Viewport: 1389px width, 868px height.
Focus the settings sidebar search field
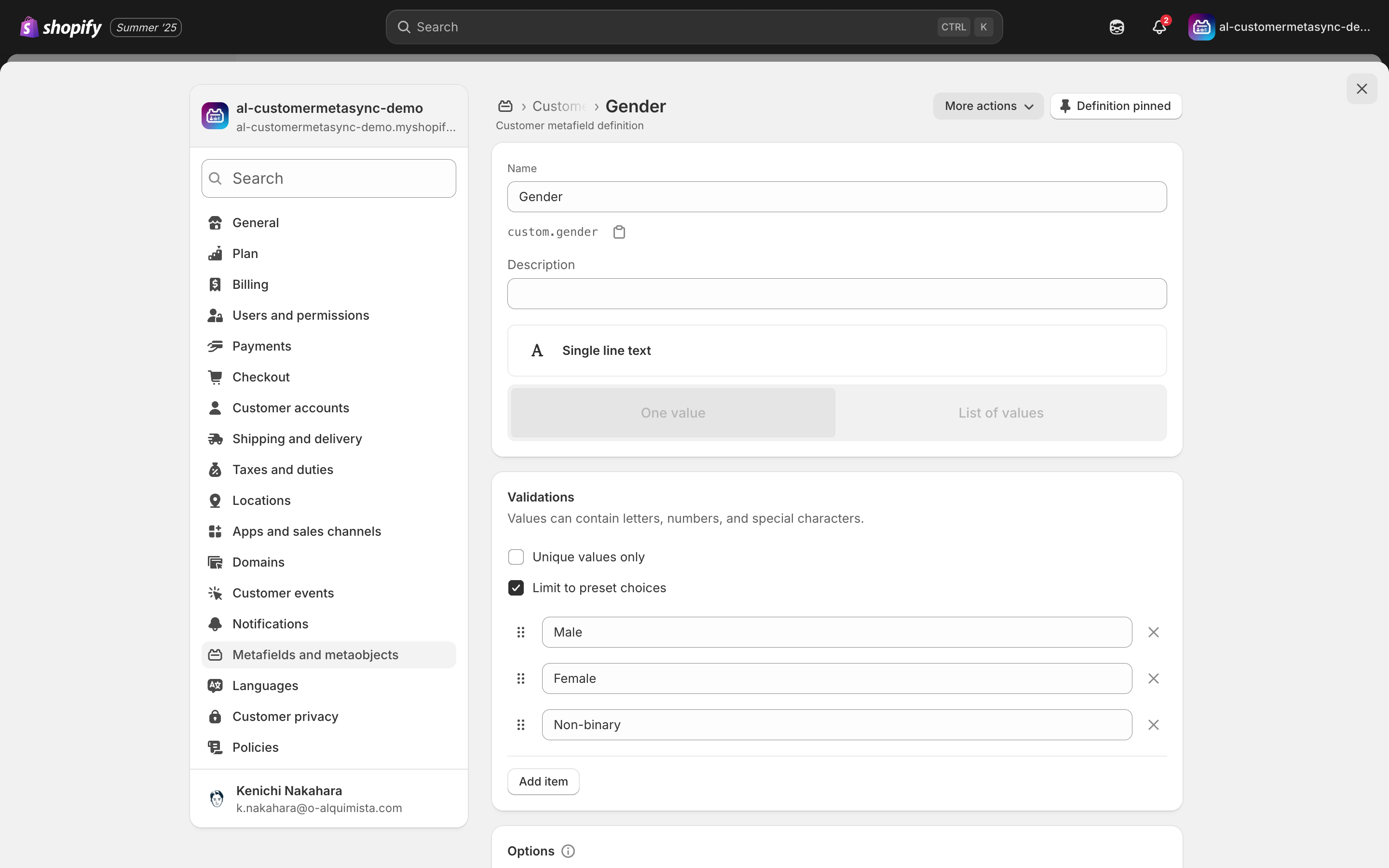[328, 178]
